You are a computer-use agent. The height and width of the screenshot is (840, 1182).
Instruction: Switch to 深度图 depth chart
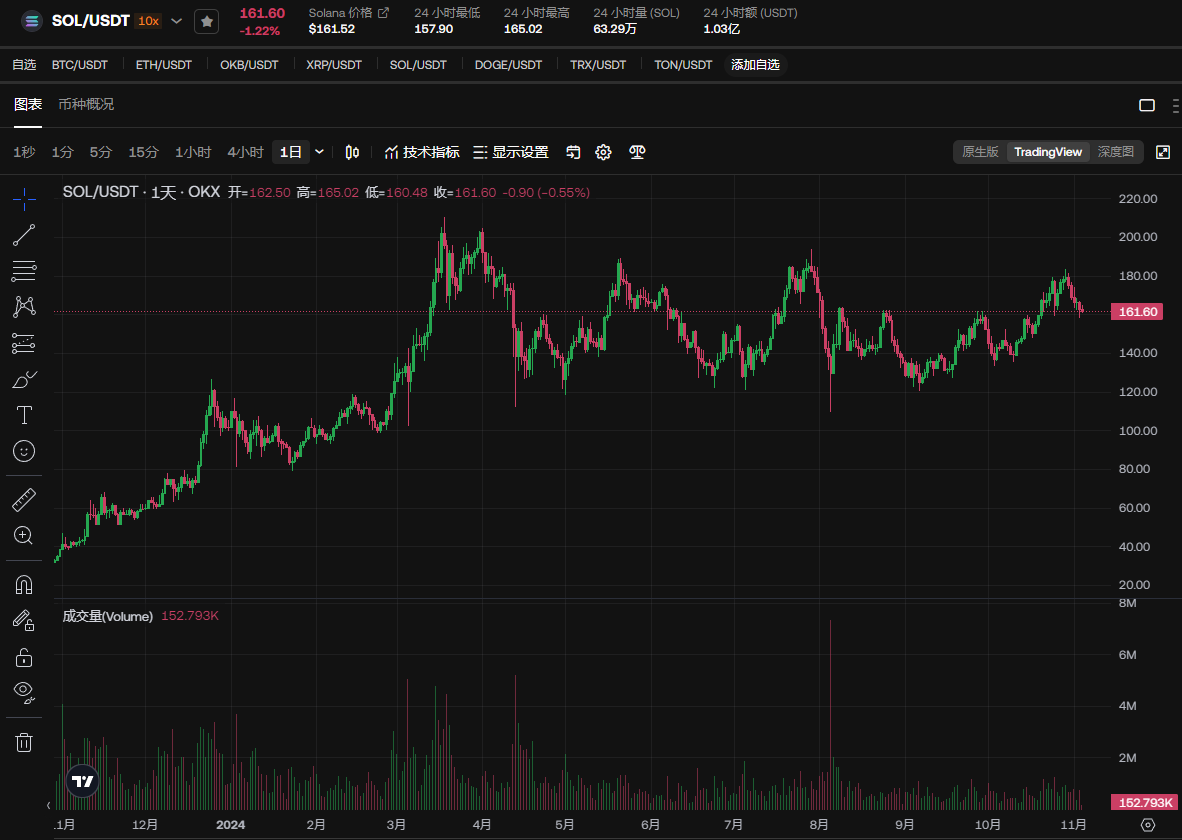pyautogui.click(x=1116, y=152)
